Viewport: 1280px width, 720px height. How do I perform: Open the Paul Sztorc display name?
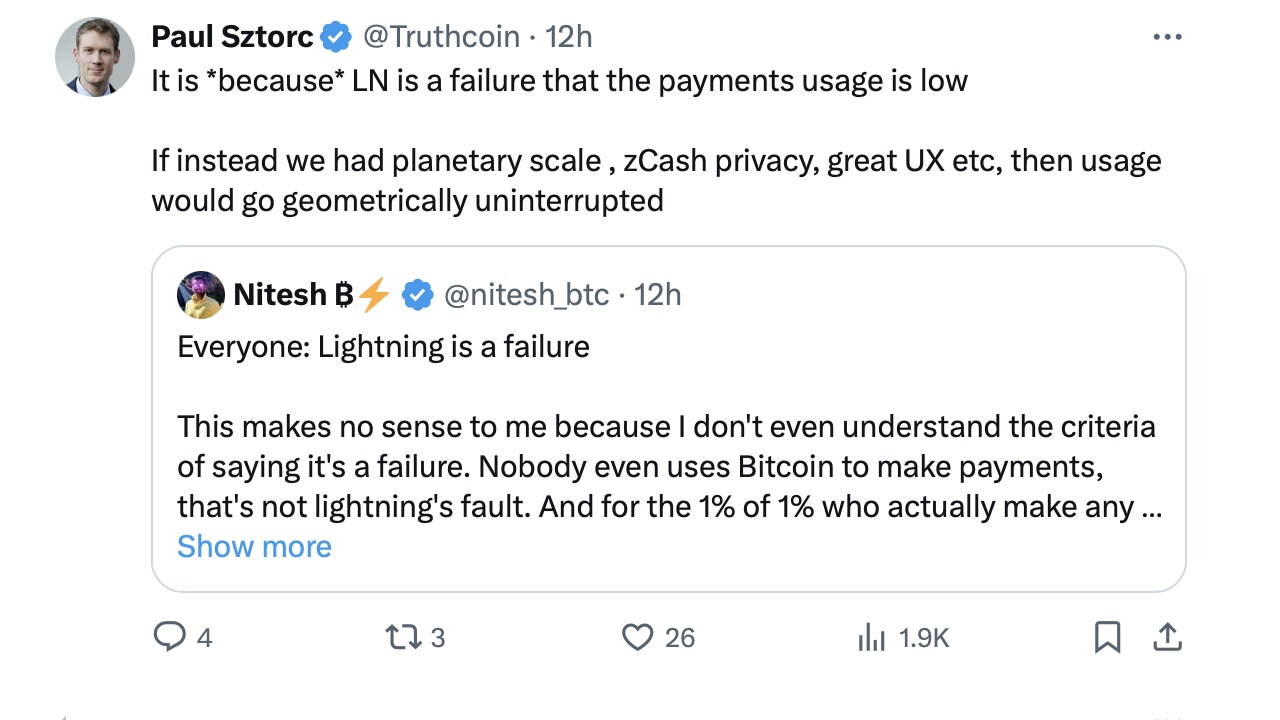(233, 37)
